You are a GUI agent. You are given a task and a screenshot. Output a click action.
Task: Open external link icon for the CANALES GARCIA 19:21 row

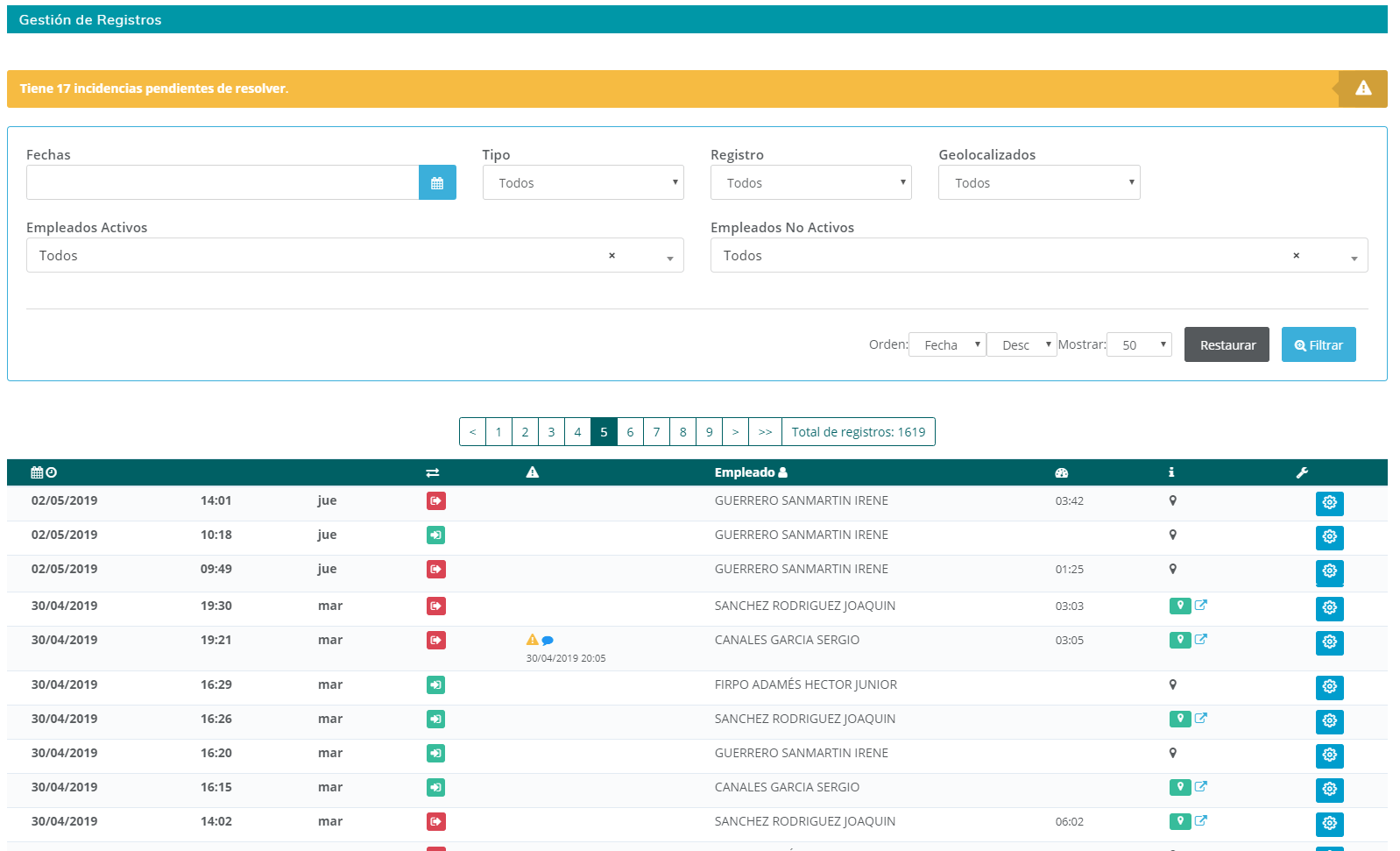click(x=1201, y=640)
